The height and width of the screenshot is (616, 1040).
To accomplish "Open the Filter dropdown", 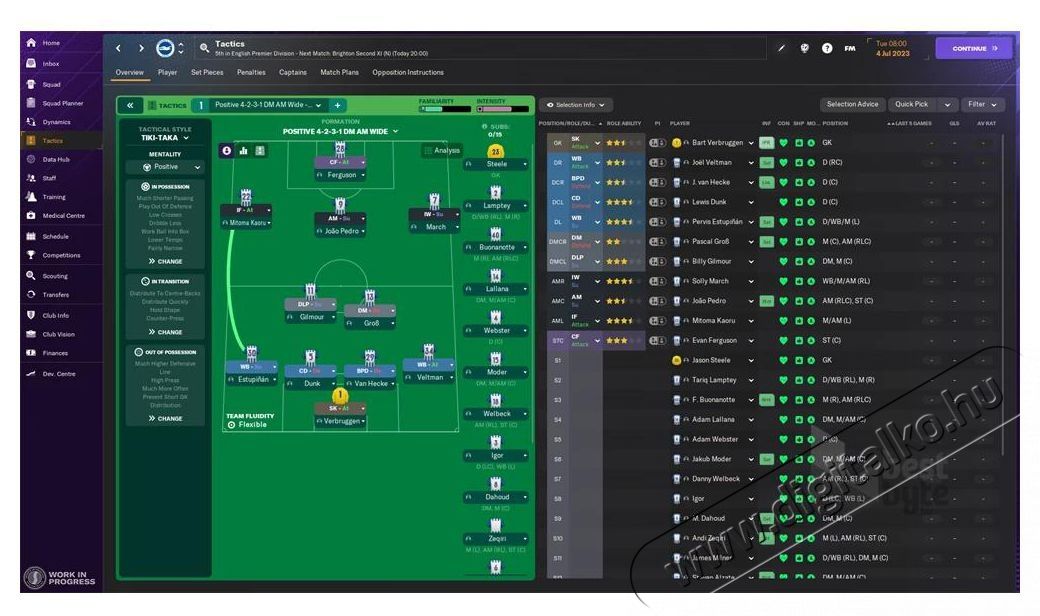I will pyautogui.click(x=983, y=105).
